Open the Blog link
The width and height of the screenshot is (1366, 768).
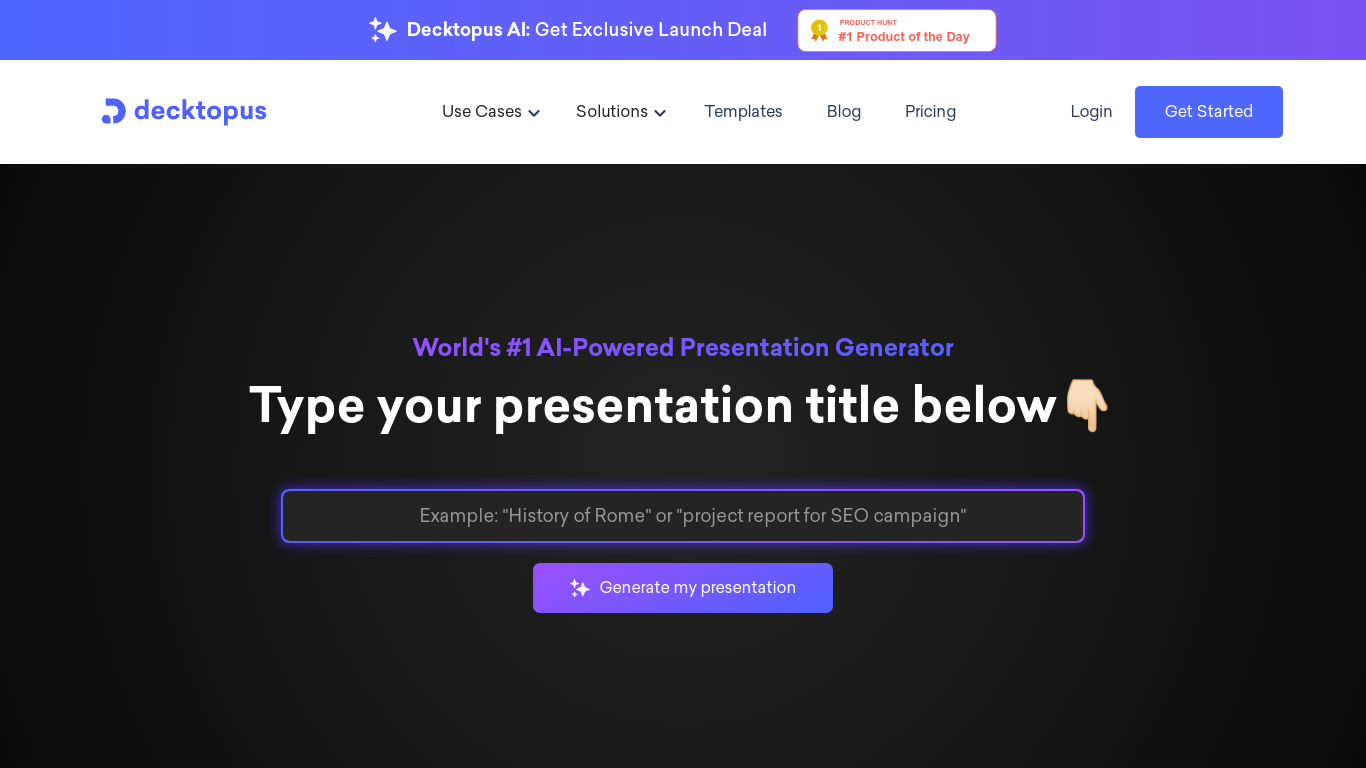pos(843,112)
